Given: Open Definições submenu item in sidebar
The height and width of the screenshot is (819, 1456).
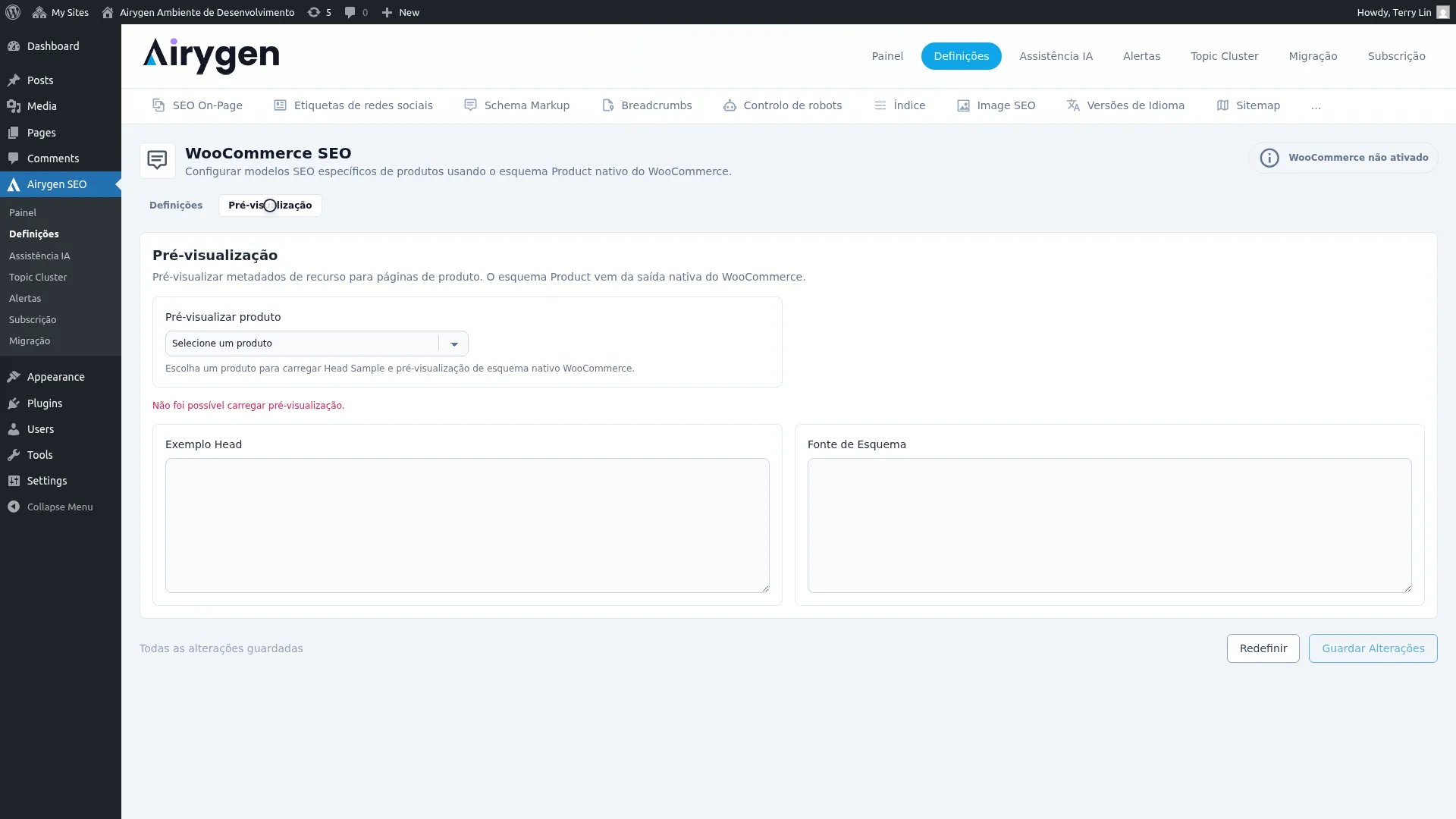Looking at the screenshot, I should (34, 234).
